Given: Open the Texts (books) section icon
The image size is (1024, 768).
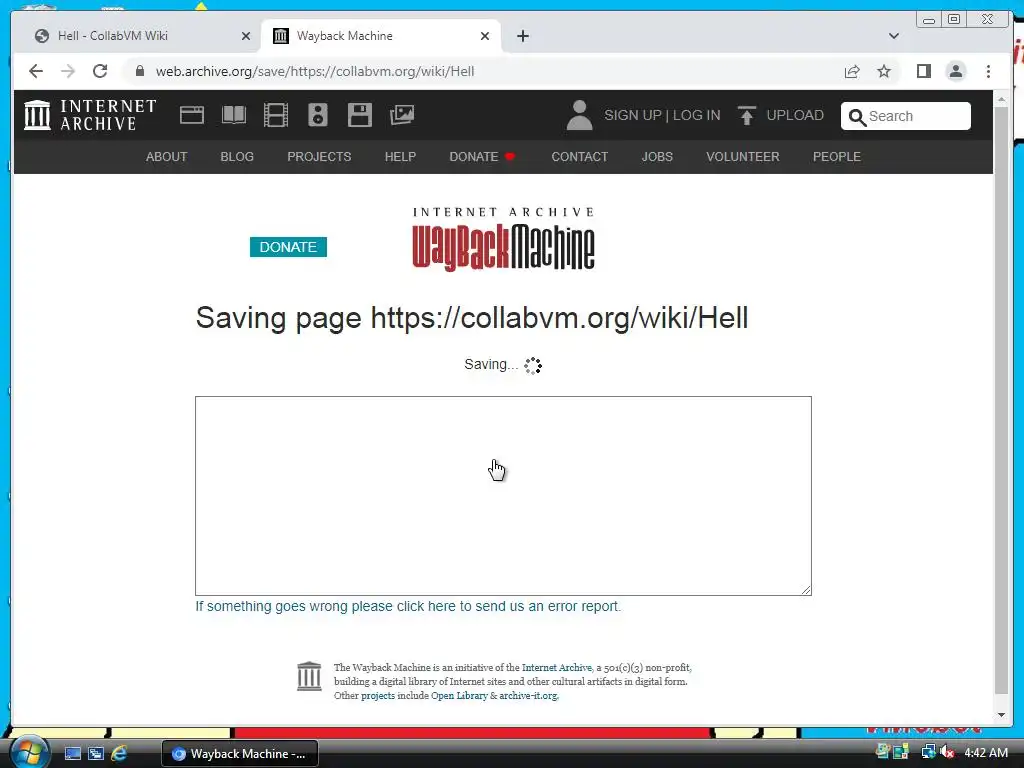Looking at the screenshot, I should point(234,115).
